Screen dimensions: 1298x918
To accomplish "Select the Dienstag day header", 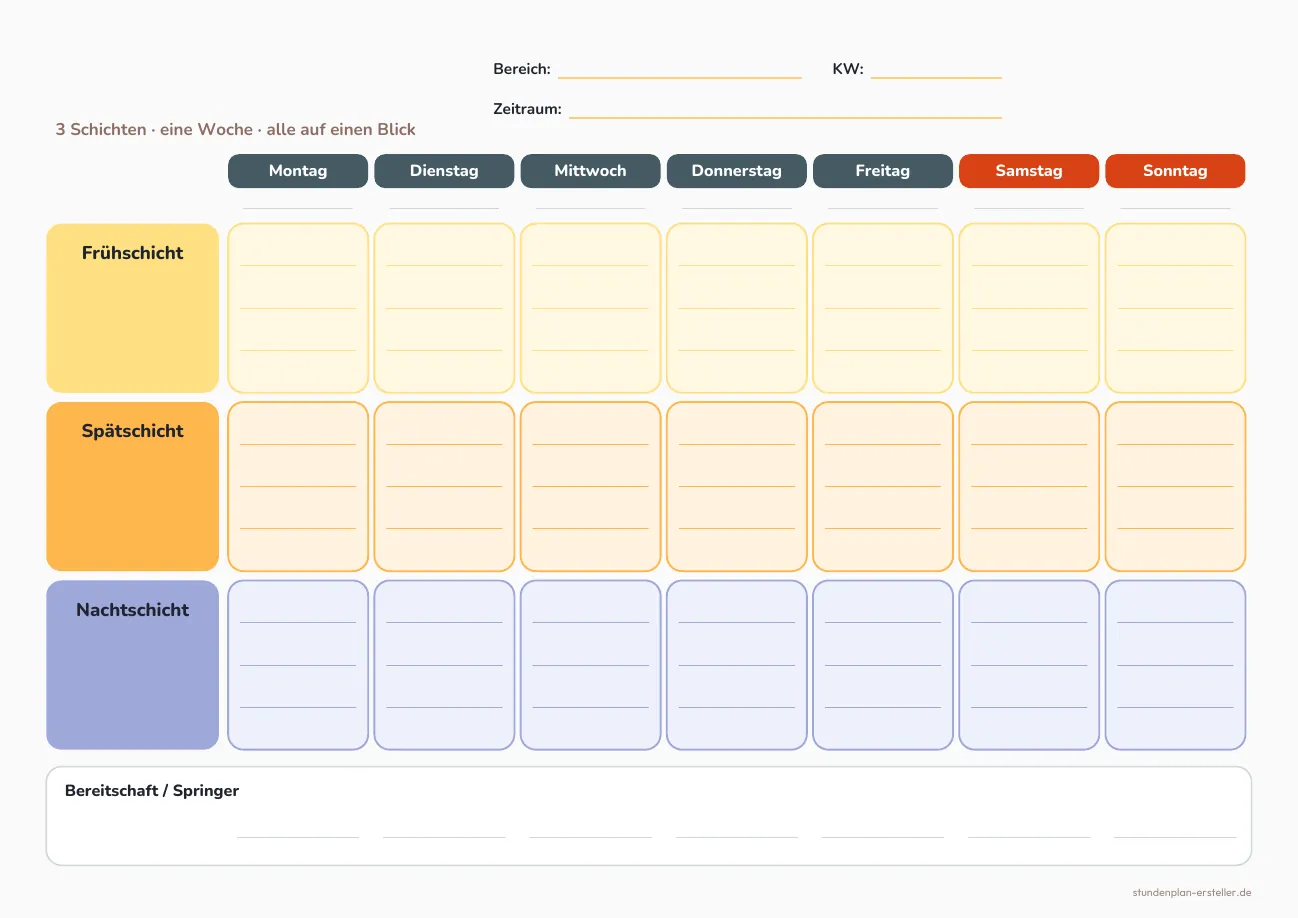I will click(x=444, y=171).
